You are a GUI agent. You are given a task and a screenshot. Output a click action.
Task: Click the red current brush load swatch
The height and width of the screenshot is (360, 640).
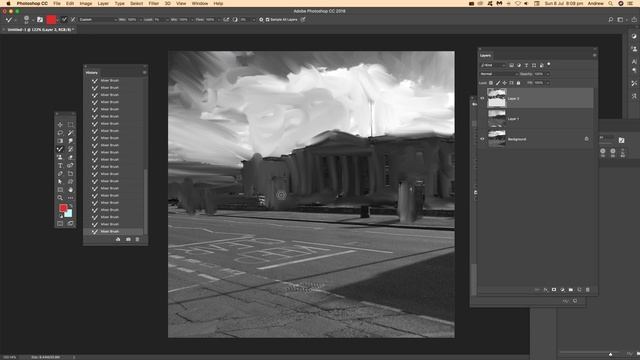[x=51, y=20]
